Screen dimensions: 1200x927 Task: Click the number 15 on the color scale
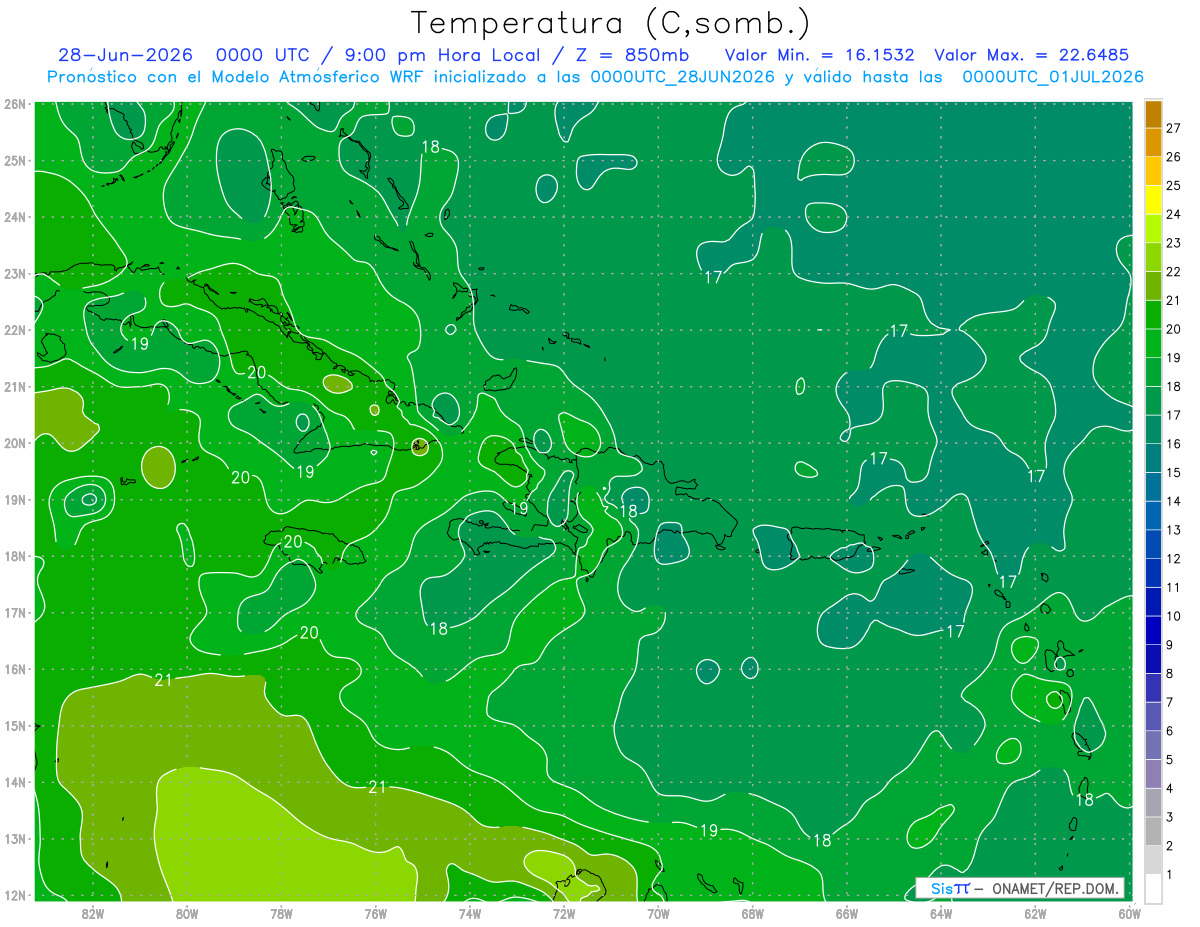pos(1173,473)
